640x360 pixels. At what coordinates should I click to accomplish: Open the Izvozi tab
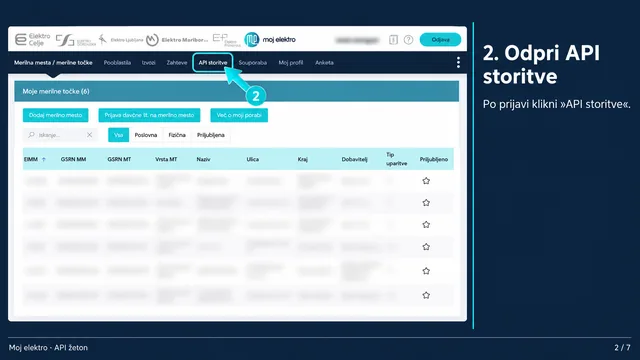pyautogui.click(x=149, y=62)
